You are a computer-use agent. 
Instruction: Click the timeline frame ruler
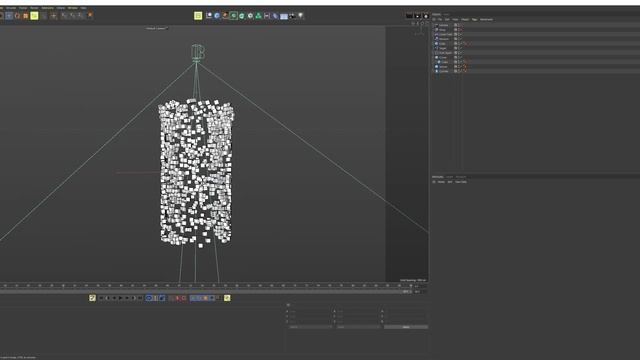[x=206, y=286]
